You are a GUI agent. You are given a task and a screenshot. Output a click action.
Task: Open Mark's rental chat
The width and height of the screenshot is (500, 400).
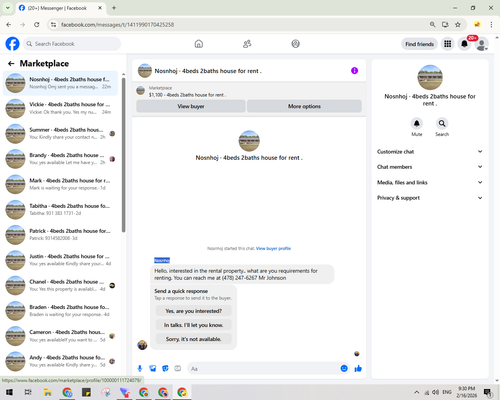[60, 184]
